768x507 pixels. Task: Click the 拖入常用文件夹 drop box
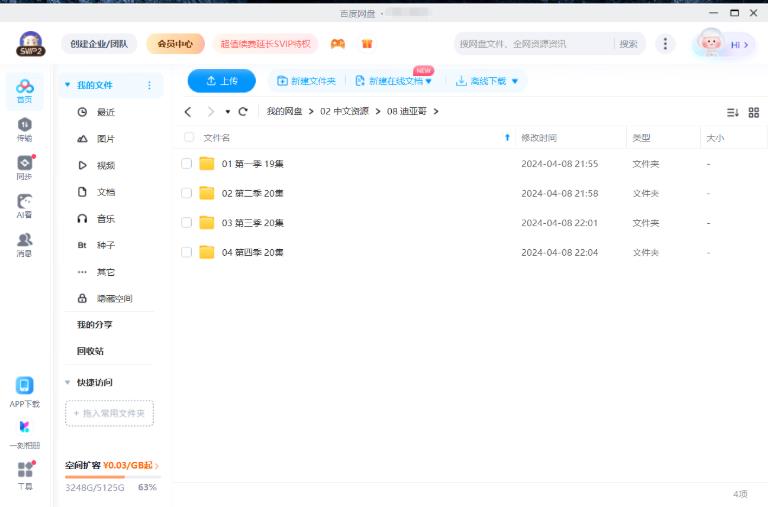[109, 413]
